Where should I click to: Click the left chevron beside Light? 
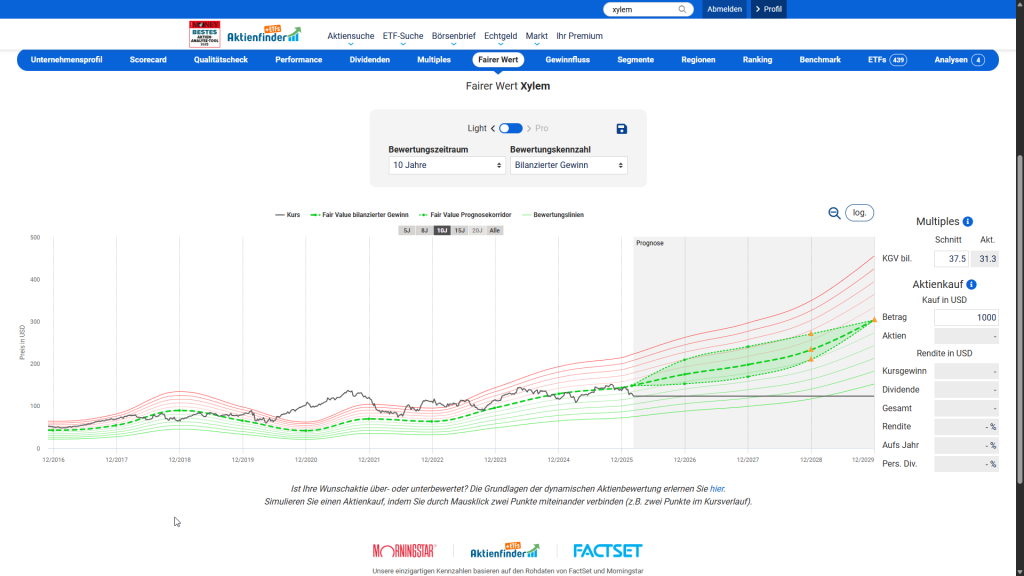493,129
